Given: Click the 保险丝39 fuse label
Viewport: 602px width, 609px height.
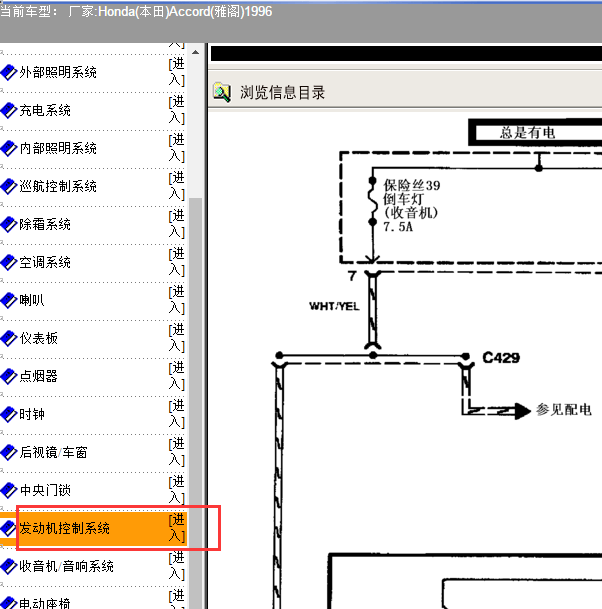Looking at the screenshot, I should (x=412, y=185).
